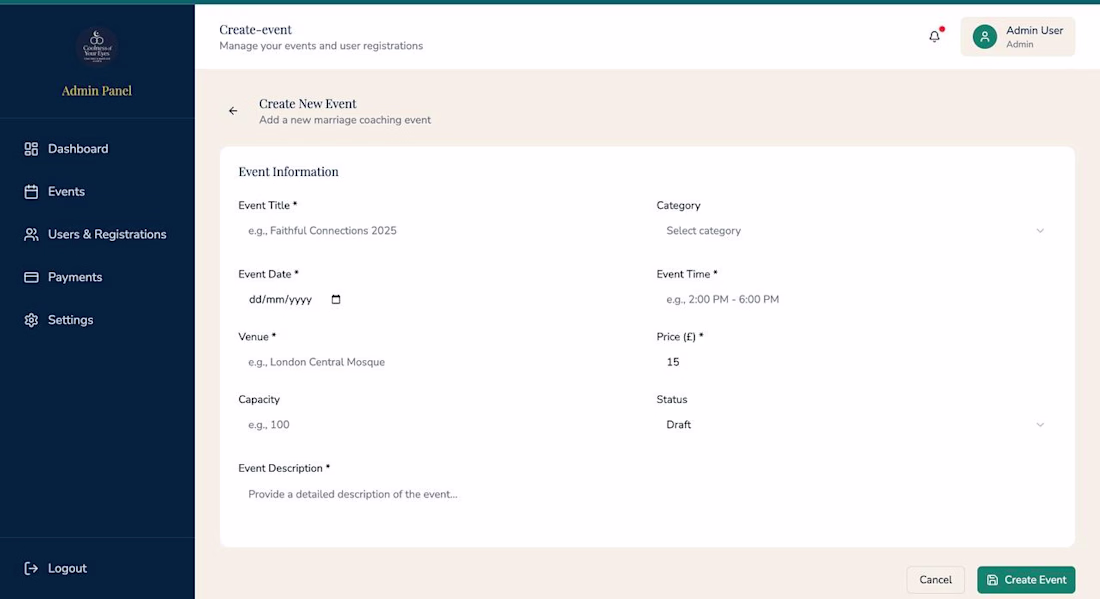Click the back arrow beside Create New Event

pyautogui.click(x=233, y=111)
